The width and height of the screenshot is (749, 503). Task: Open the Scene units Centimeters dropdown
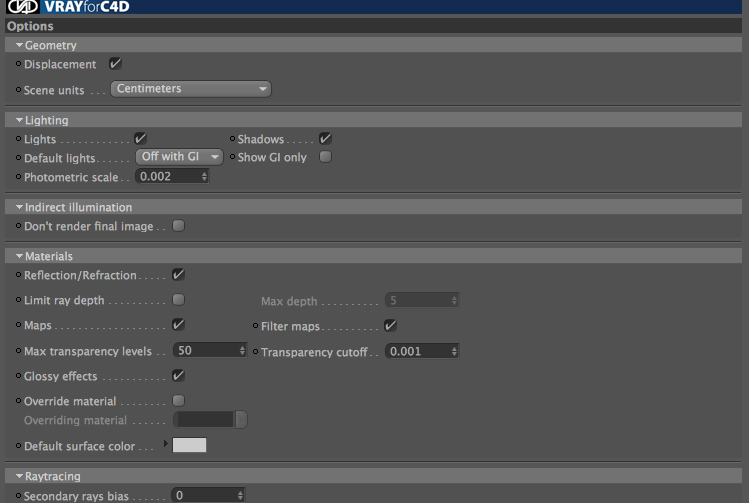click(x=191, y=89)
